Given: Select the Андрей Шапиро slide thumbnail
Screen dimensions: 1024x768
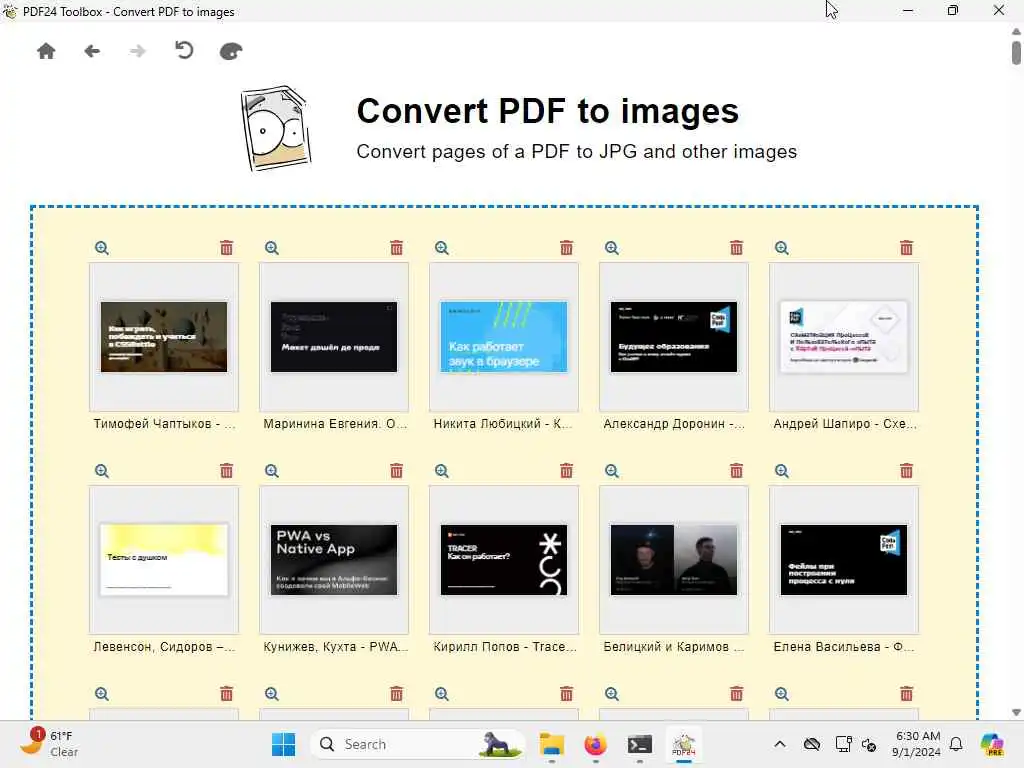Looking at the screenshot, I should [x=844, y=337].
